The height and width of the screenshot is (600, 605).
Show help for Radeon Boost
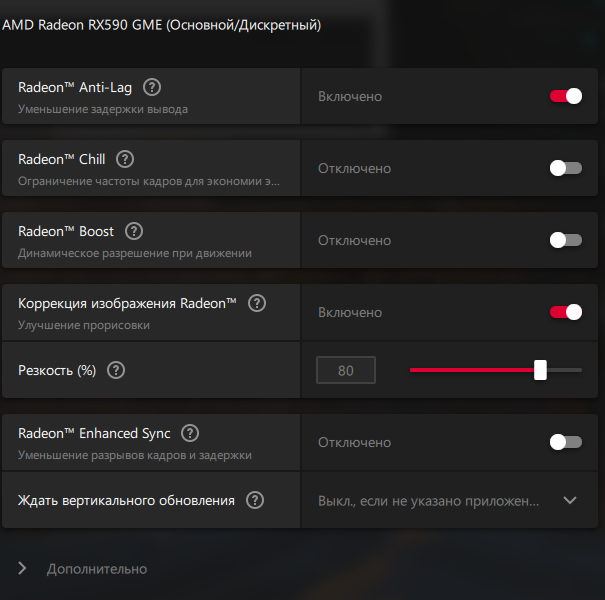[134, 231]
